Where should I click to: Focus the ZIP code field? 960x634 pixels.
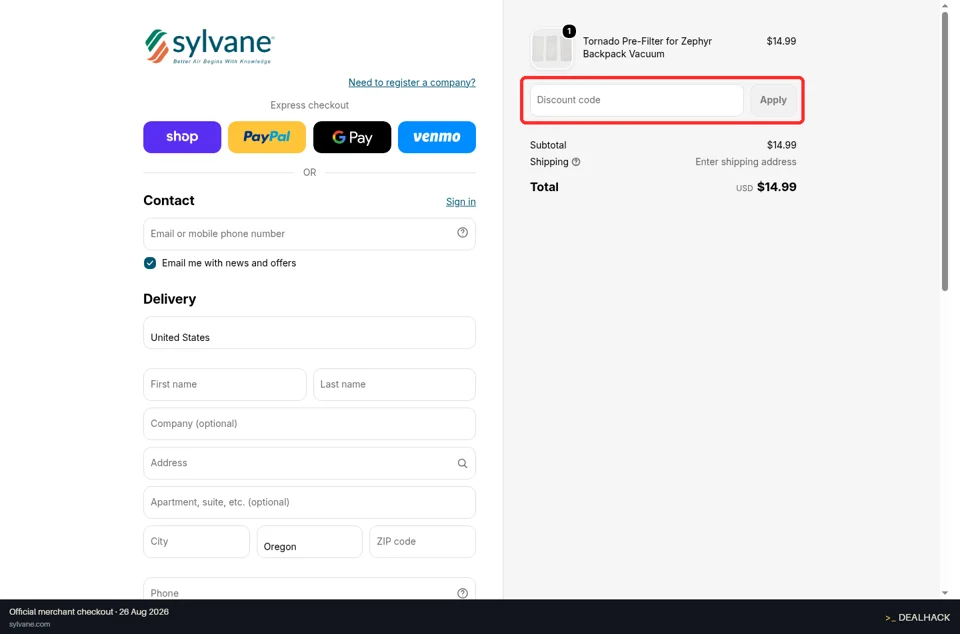[x=422, y=542]
